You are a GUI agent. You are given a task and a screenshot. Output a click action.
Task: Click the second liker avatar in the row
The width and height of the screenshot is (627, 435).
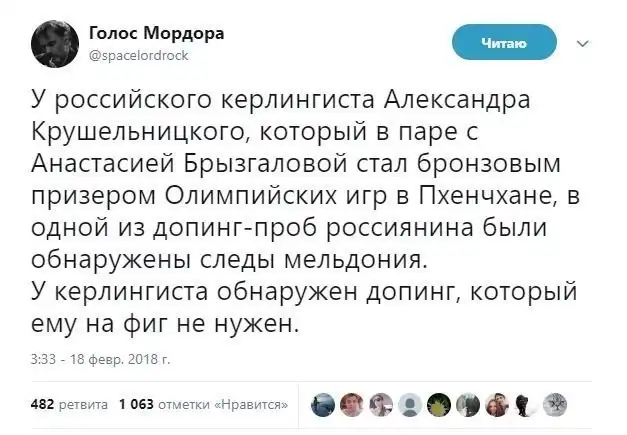coord(352,403)
